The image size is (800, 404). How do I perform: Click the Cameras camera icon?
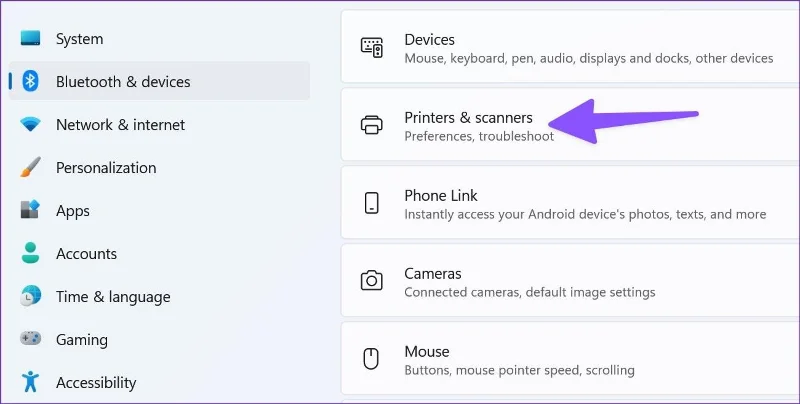(371, 281)
